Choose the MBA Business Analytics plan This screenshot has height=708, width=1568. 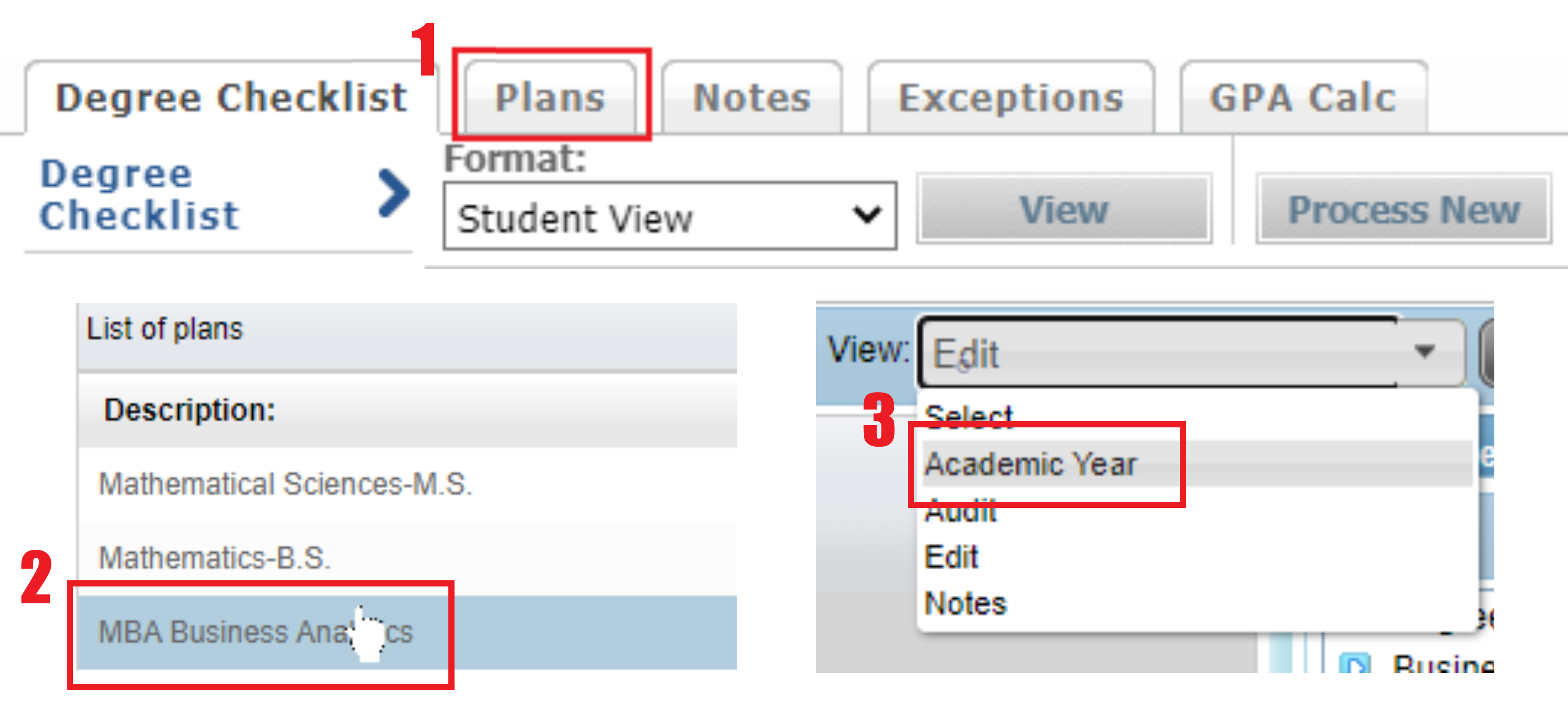coord(256,632)
